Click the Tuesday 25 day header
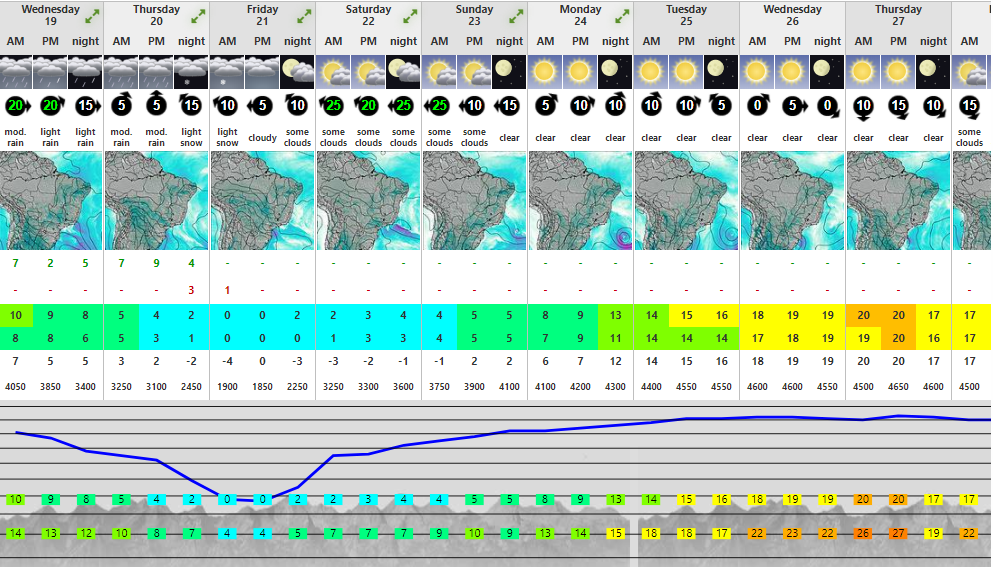Screen dimensions: 993x567 [686, 15]
